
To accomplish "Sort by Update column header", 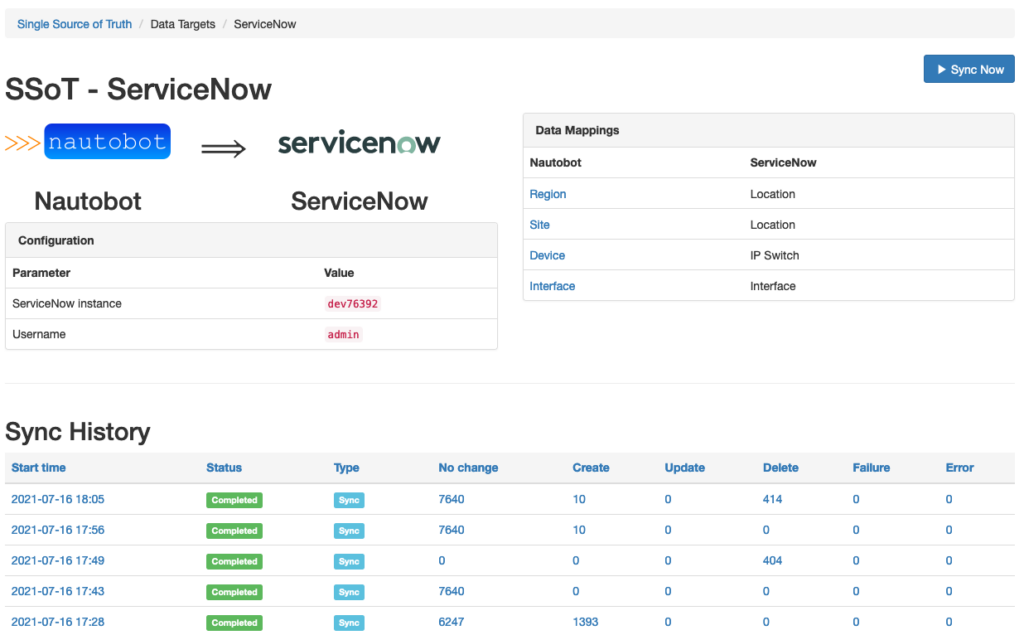I will coord(684,468).
